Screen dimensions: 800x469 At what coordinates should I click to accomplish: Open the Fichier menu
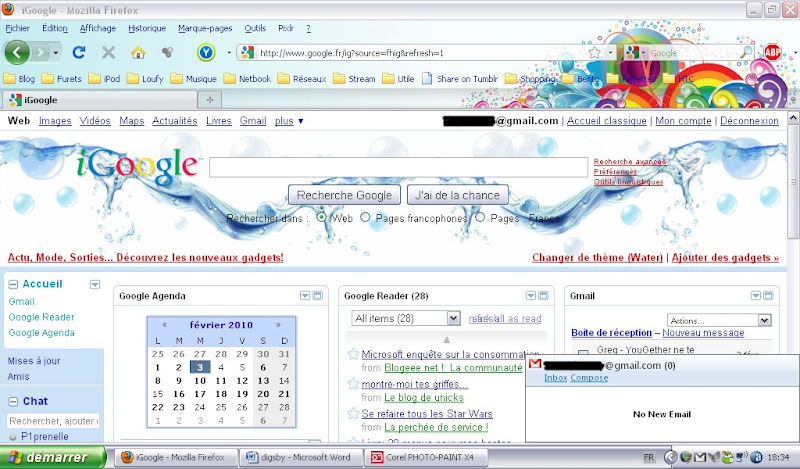(x=17, y=28)
